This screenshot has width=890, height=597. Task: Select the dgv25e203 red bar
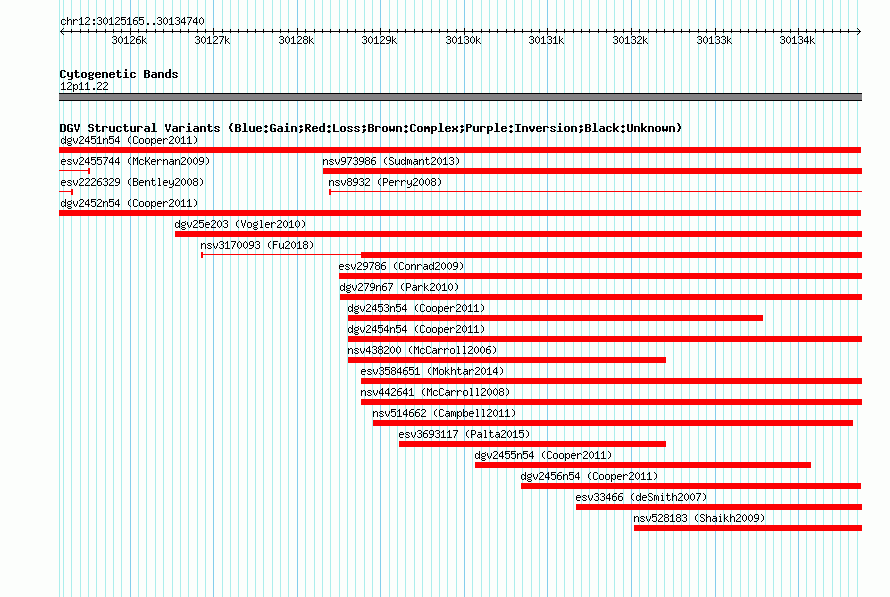518,234
